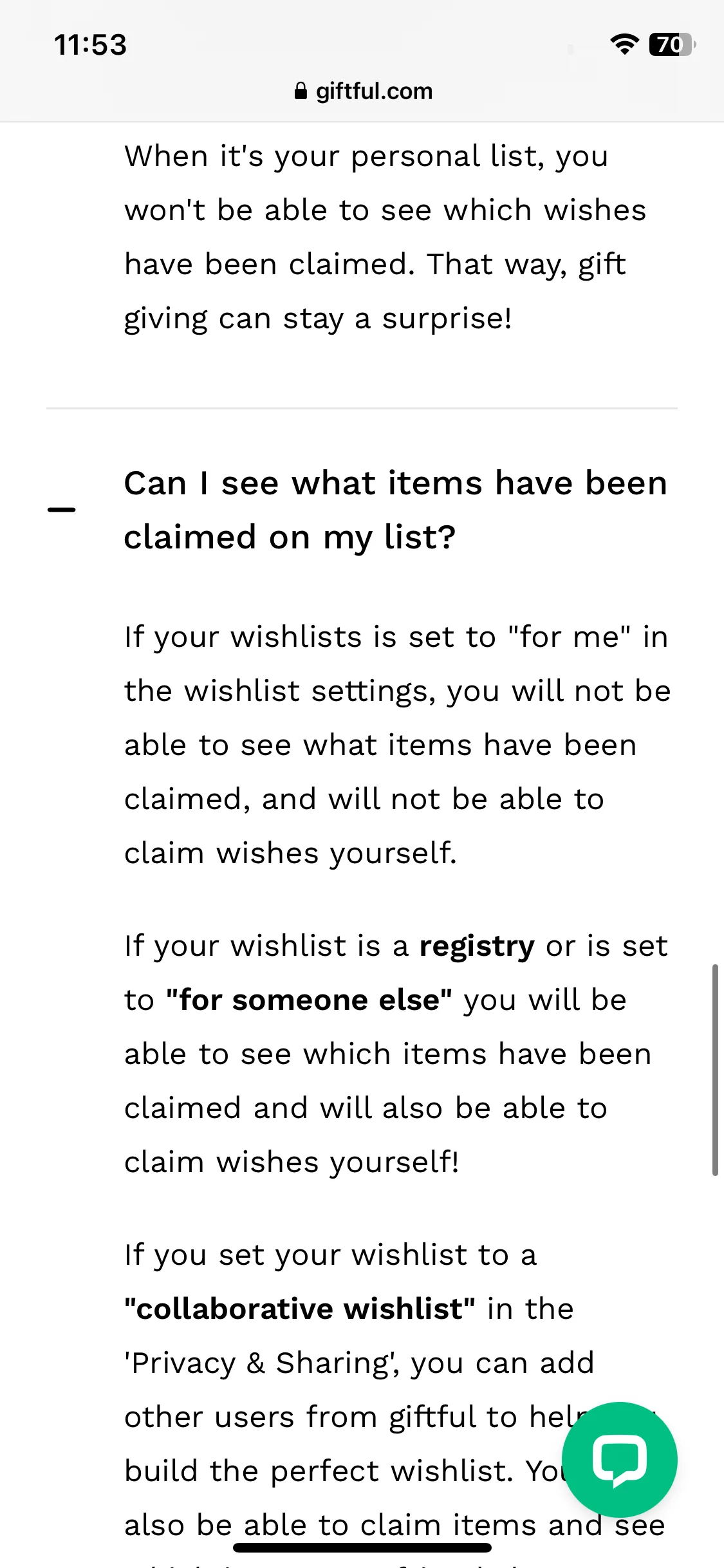Tap the 'gift giving can stay a surprise' text
The height and width of the screenshot is (1568, 724).
[375, 292]
